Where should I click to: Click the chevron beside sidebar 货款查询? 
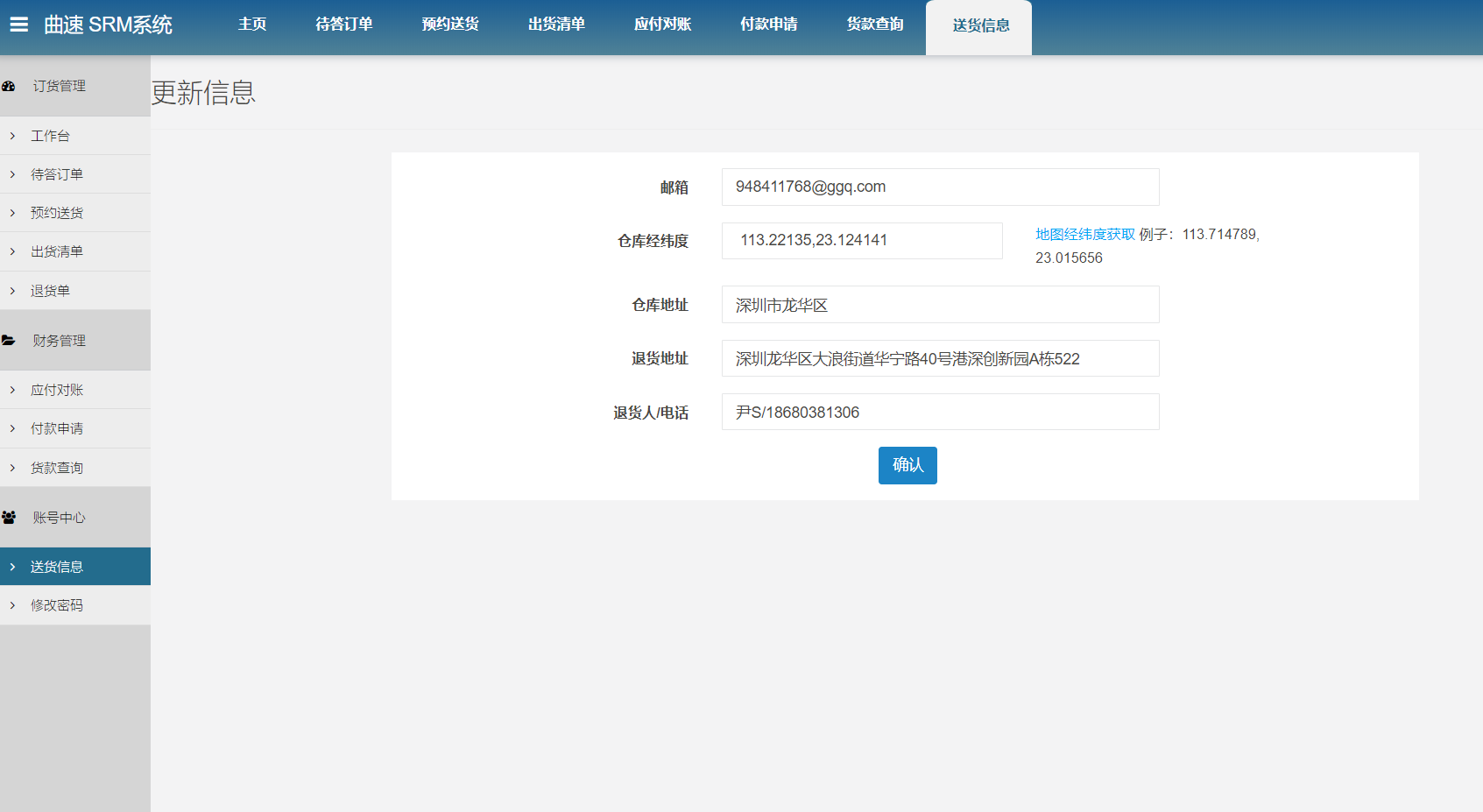click(12, 468)
